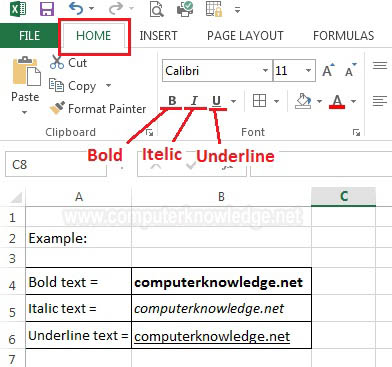Open Font Color palette arrow
Image resolution: width=392 pixels, height=367 pixels.
pos(354,101)
